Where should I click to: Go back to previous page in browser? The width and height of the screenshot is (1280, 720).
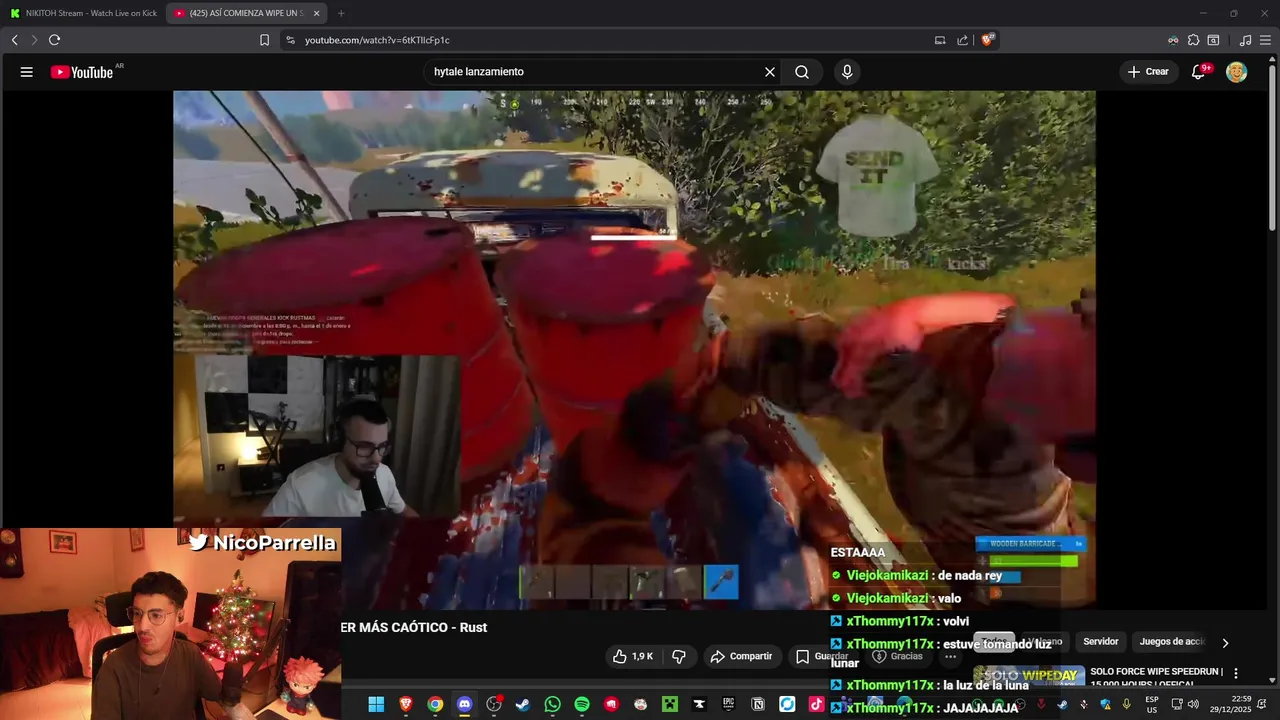click(x=15, y=40)
